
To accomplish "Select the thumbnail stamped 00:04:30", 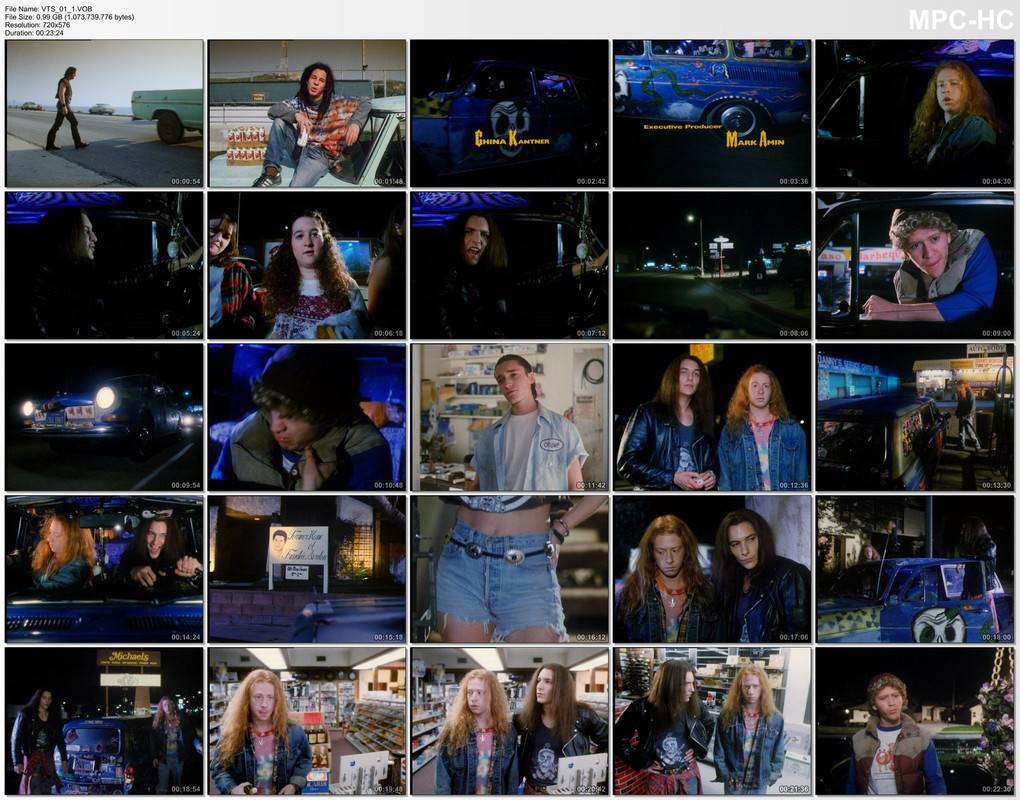I will coord(915,114).
